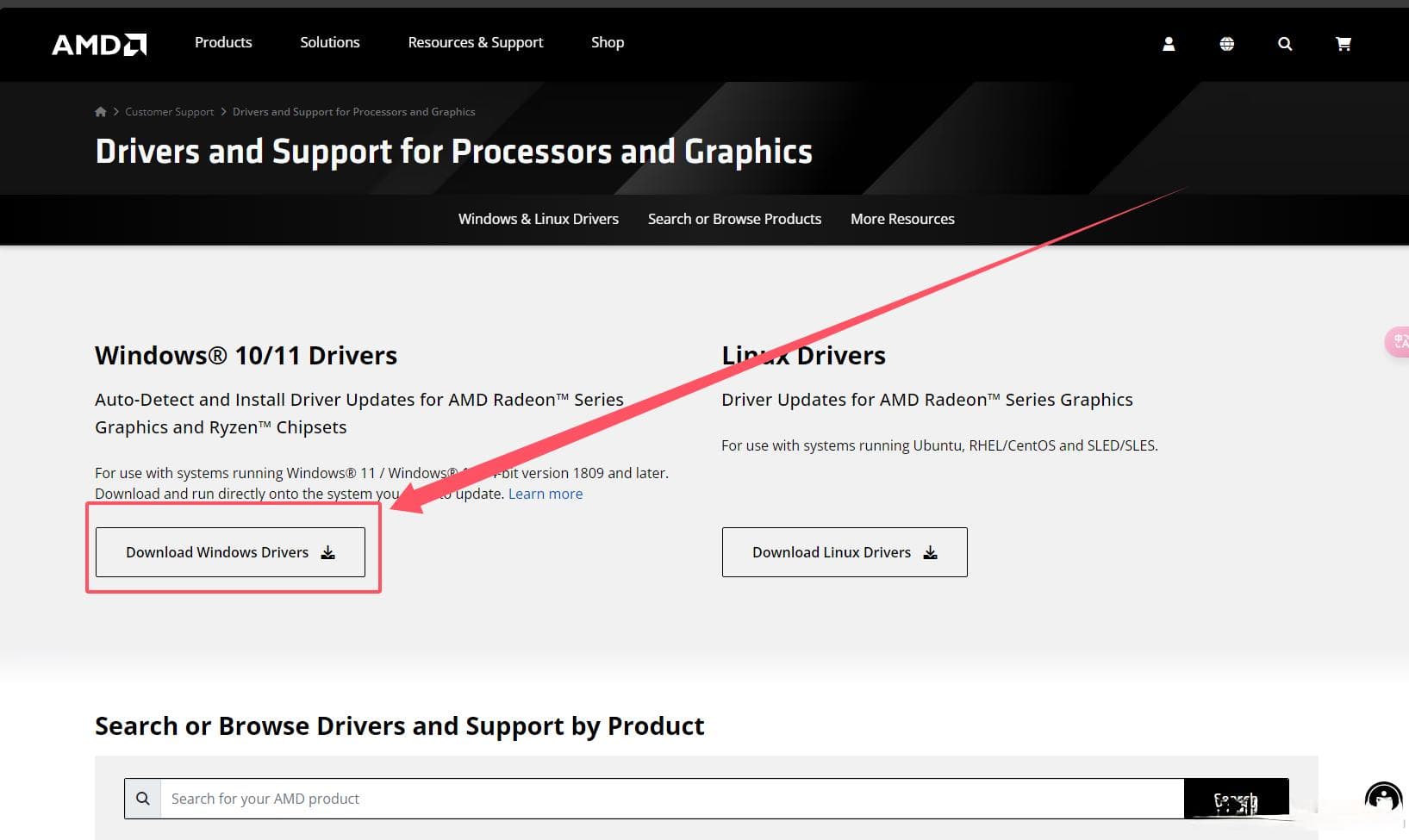The width and height of the screenshot is (1409, 840).
Task: Open the Resources & Support menu
Action: click(476, 42)
